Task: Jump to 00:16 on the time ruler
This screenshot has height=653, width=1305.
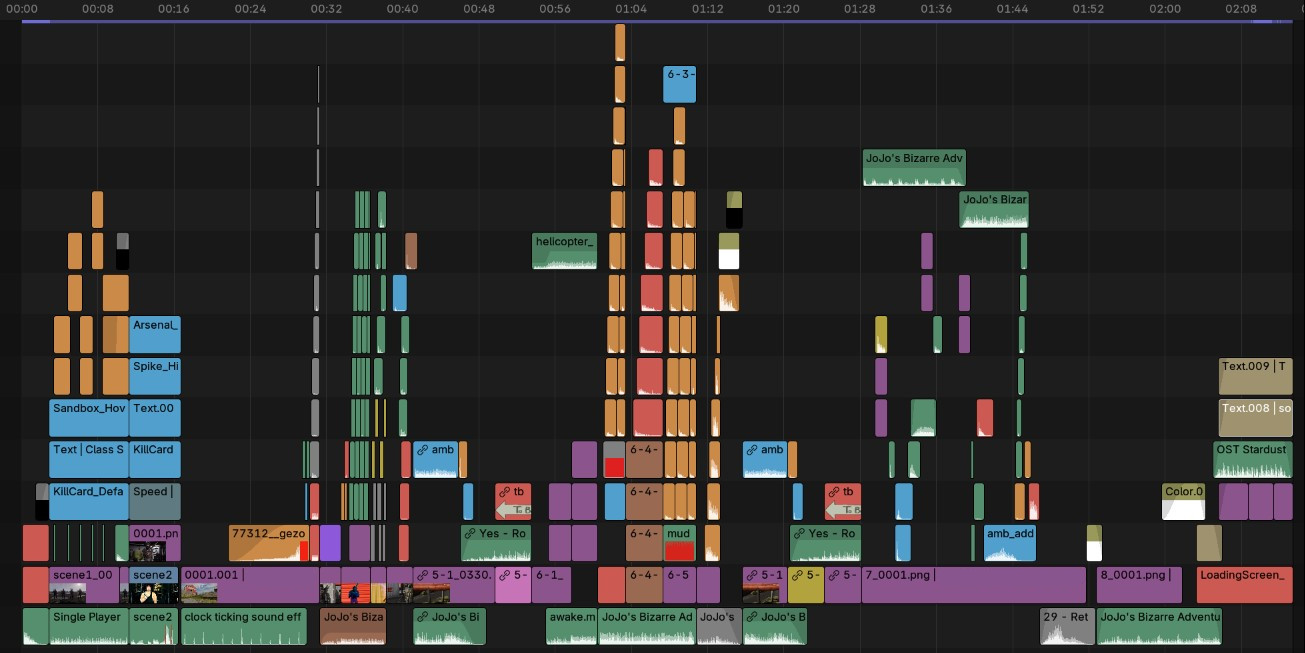Action: coord(173,9)
